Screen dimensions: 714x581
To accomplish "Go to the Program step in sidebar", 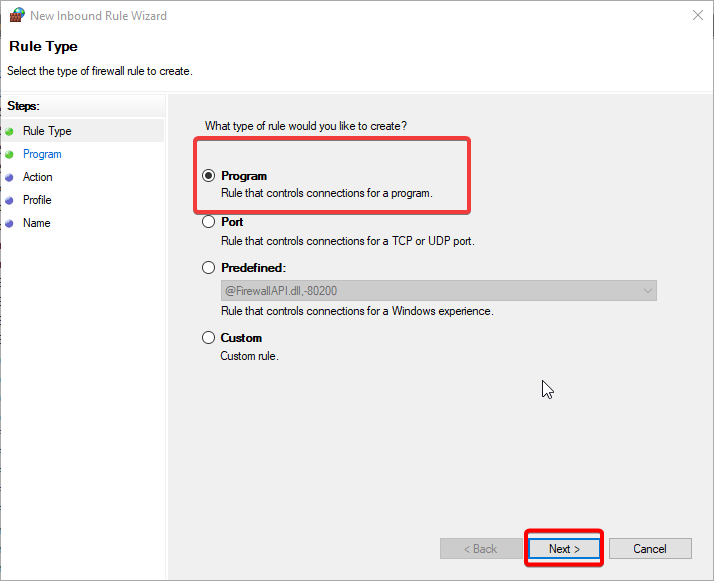I will coord(42,154).
